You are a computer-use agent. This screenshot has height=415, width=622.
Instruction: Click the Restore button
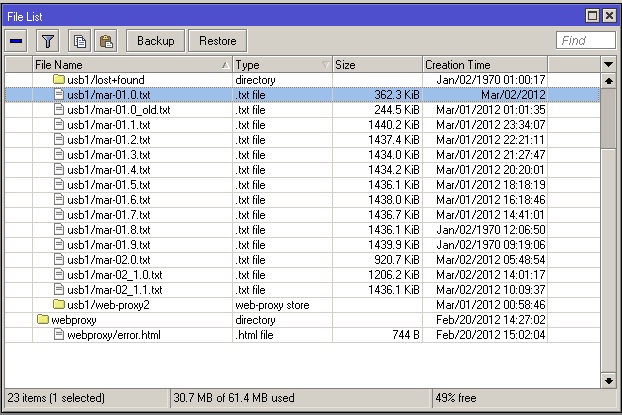pyautogui.click(x=218, y=41)
